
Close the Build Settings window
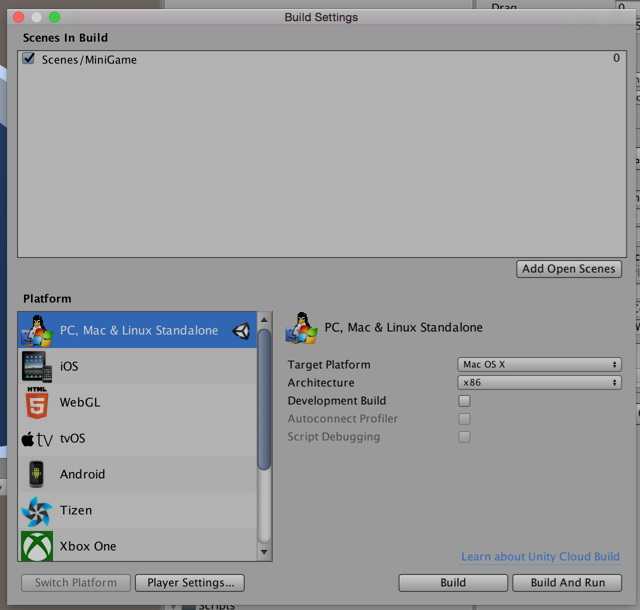pos(18,17)
